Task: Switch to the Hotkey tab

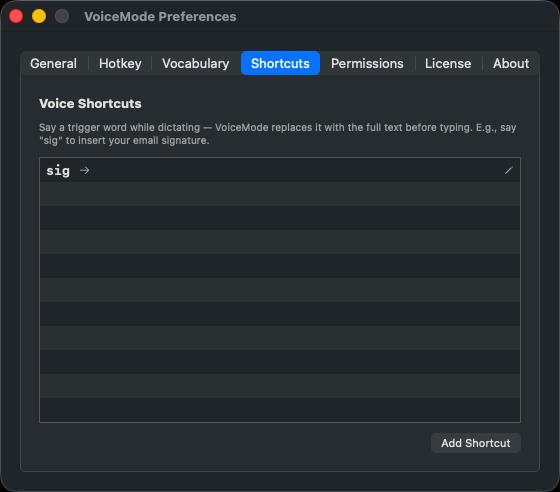Action: click(120, 63)
